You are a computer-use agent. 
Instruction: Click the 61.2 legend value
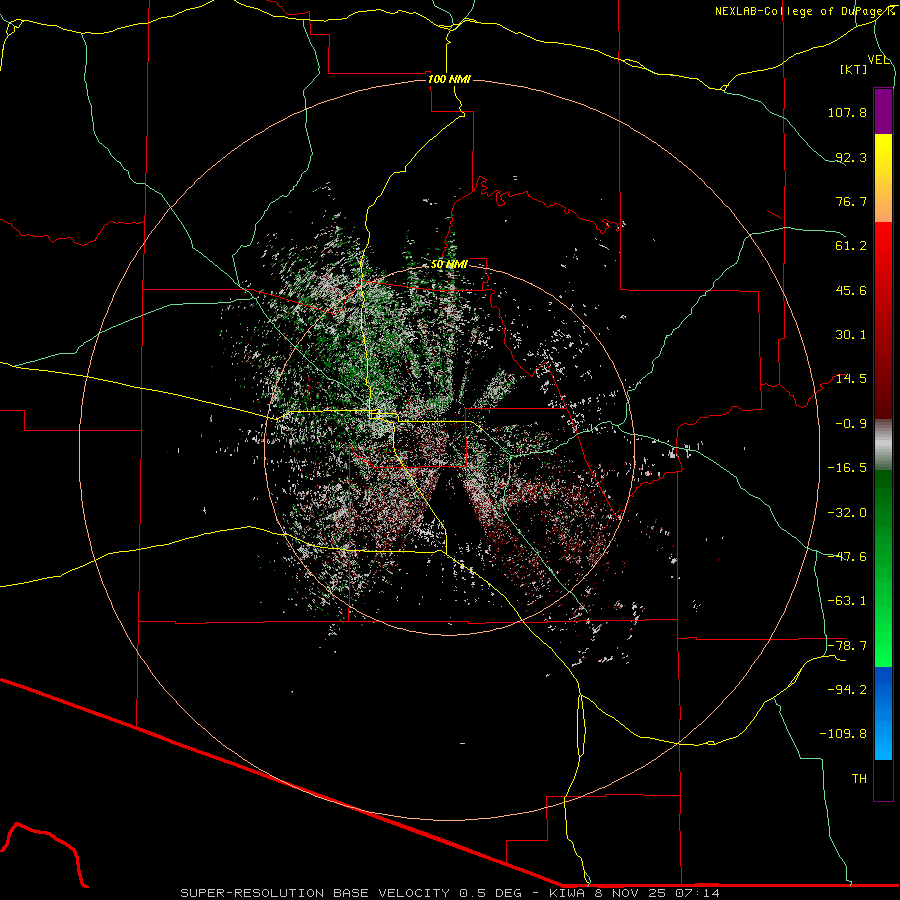tap(851, 246)
